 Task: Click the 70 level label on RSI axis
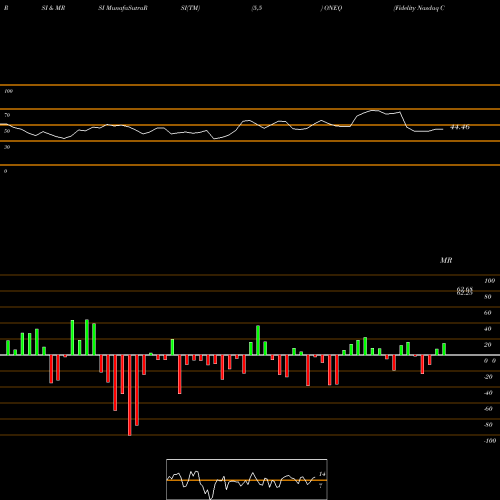[7, 115]
